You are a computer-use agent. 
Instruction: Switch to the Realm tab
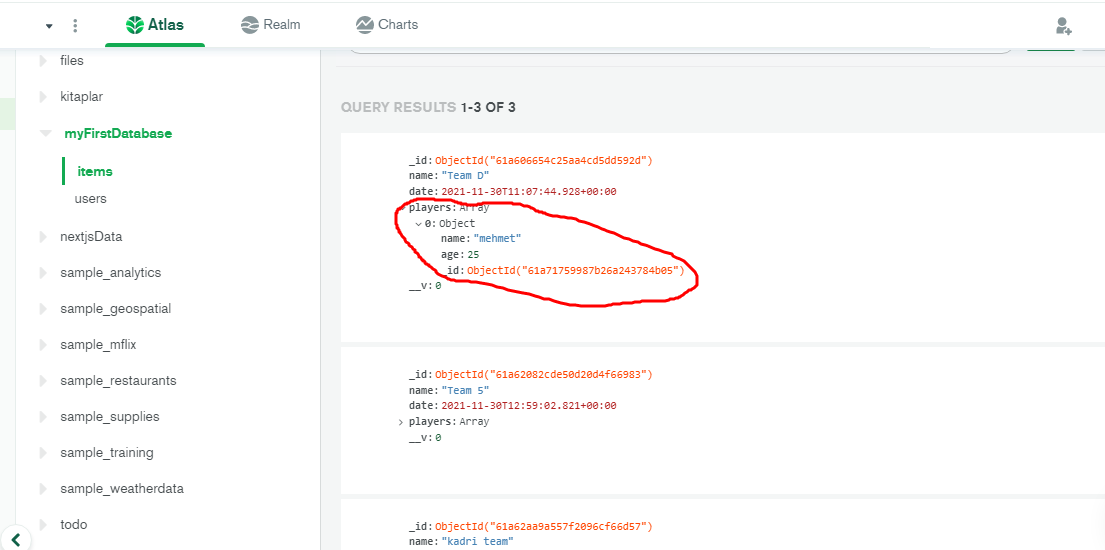[x=271, y=25]
